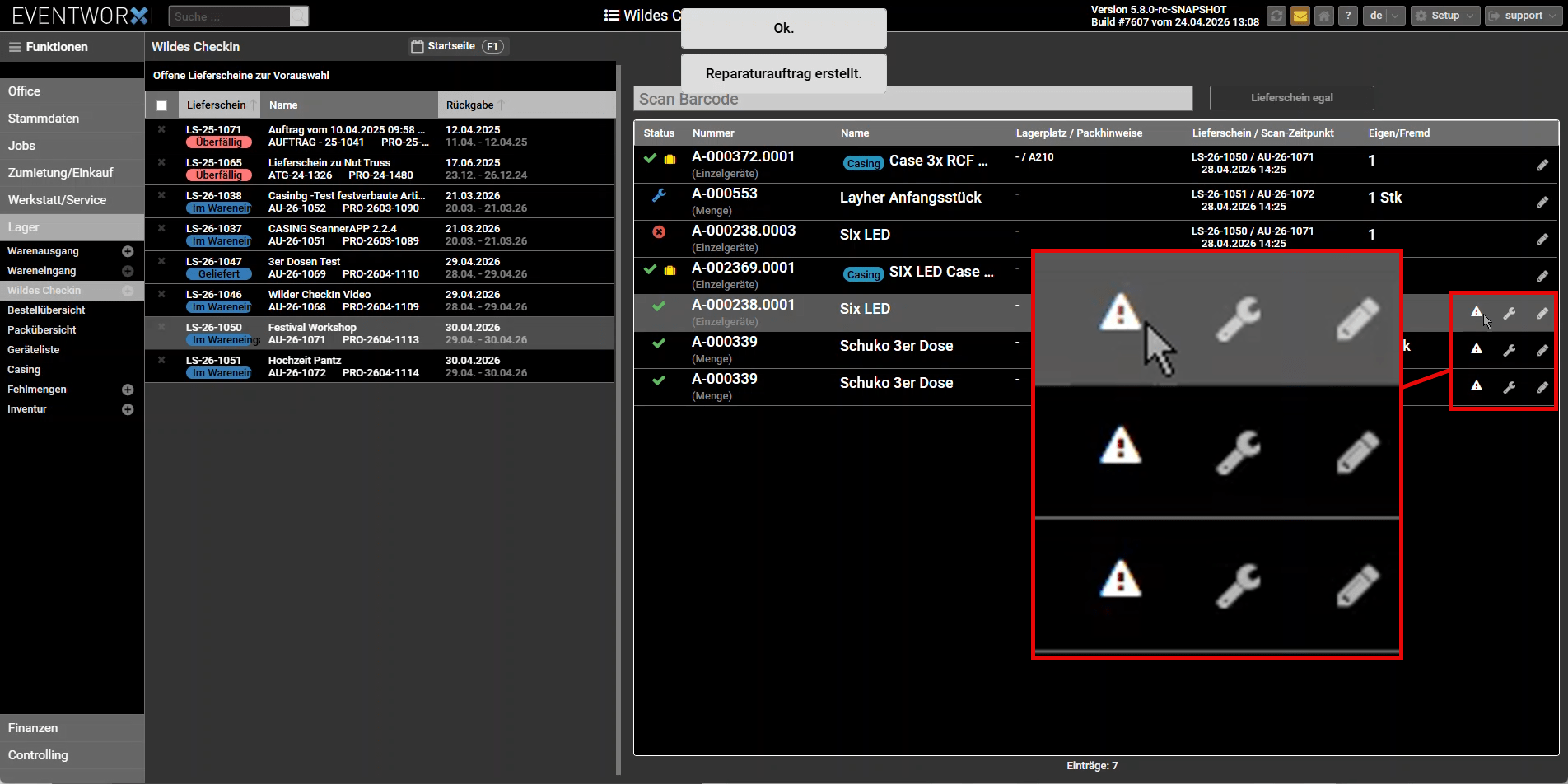Focus the Scan Barcode input field
Image resolution: width=1568 pixels, height=784 pixels.
(913, 99)
